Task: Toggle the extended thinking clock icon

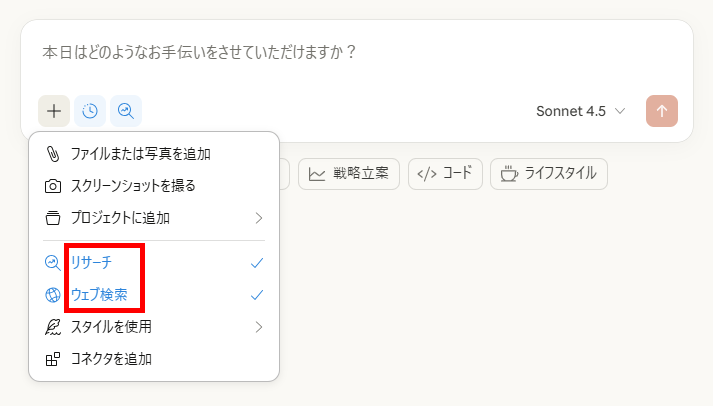Action: [90, 111]
